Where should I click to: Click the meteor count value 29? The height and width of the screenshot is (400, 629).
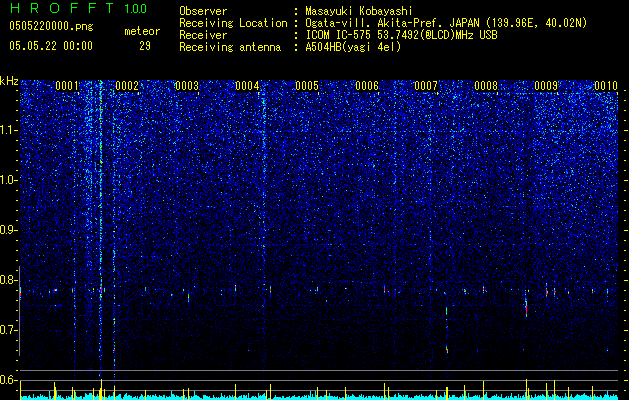click(145, 46)
